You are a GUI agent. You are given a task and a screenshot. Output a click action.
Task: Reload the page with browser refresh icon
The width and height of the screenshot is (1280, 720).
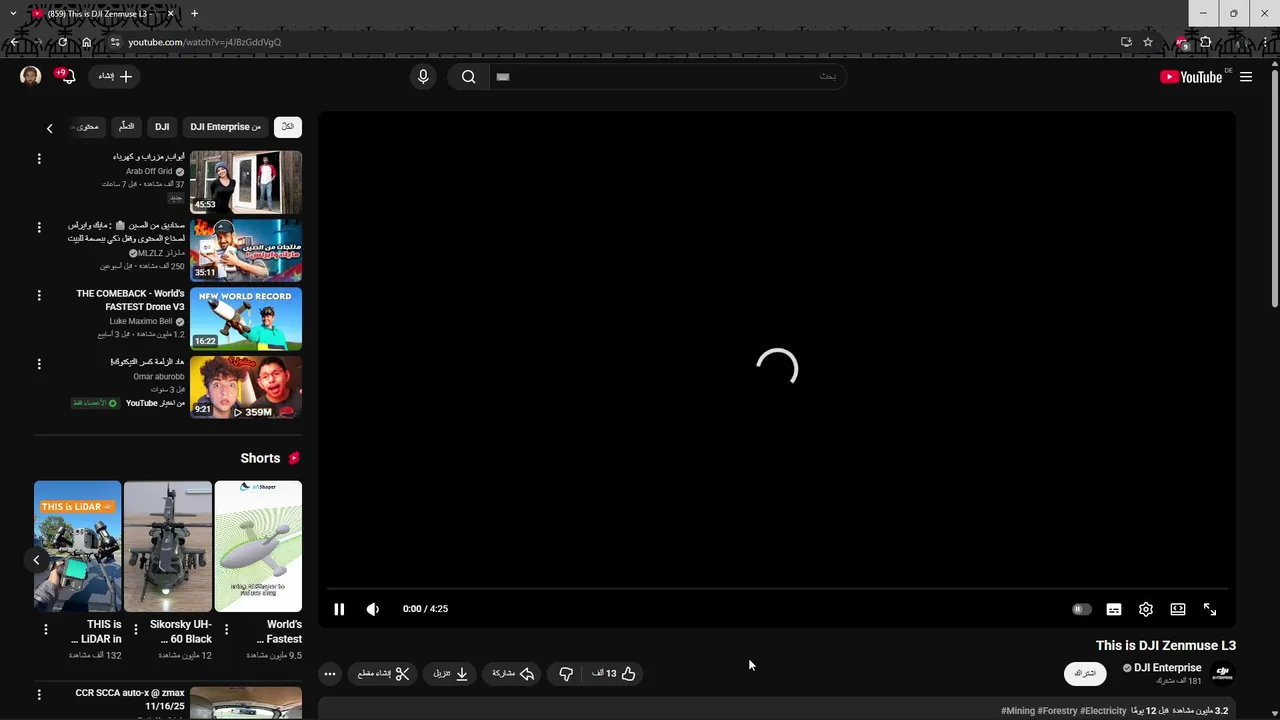click(62, 42)
